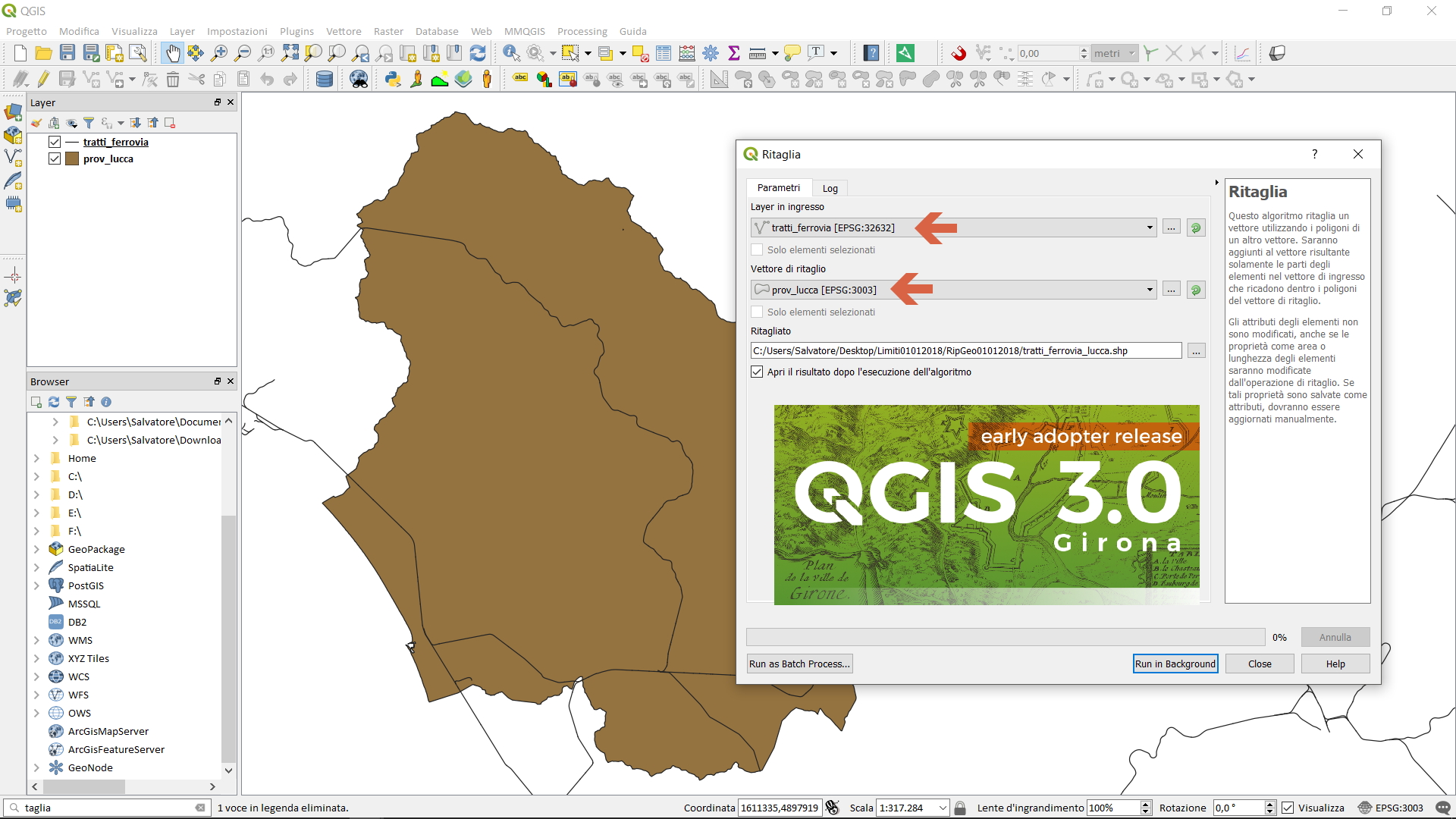
Task: Click the Run in Background button
Action: [x=1175, y=664]
